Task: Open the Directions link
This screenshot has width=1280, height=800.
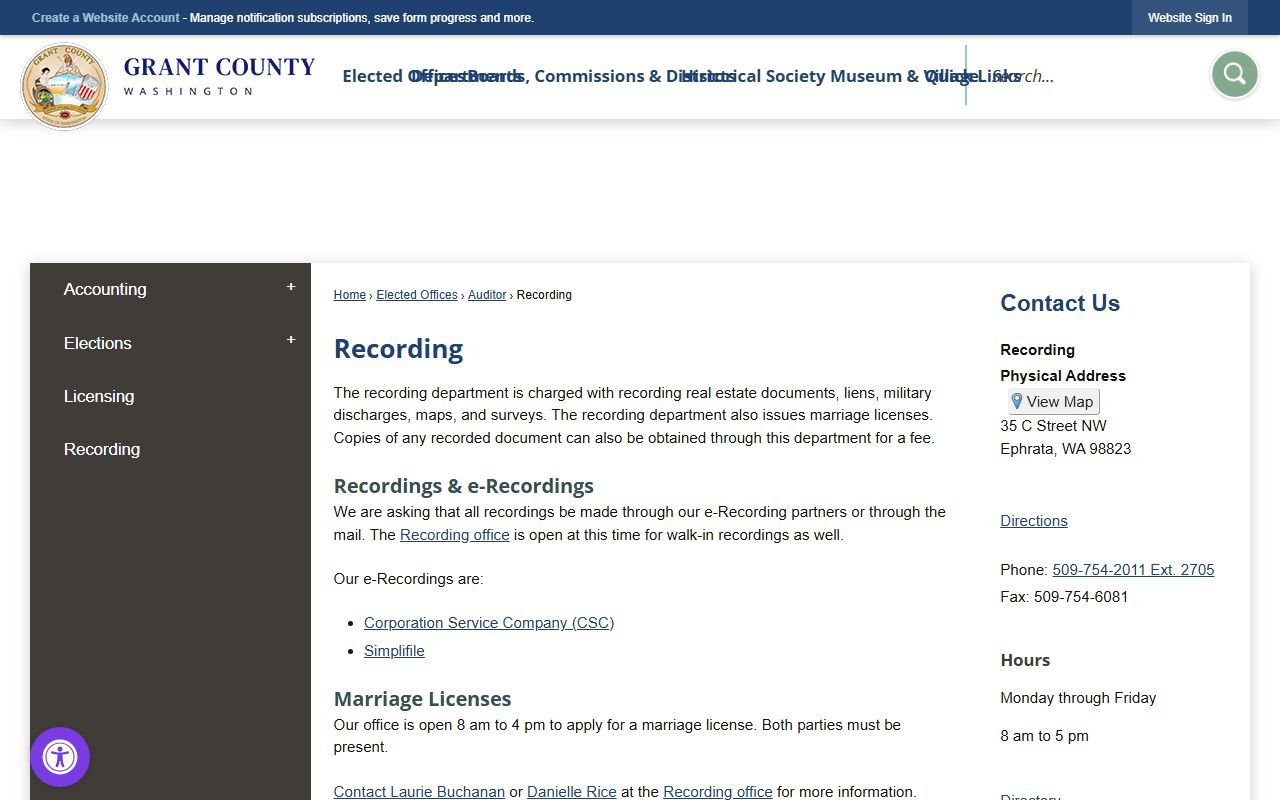Action: click(1034, 521)
